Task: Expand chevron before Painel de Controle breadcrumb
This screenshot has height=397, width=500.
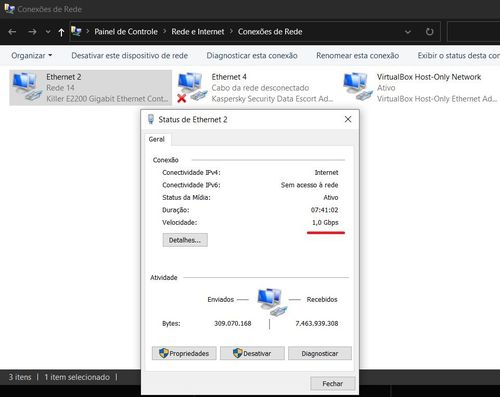Action: [88, 31]
